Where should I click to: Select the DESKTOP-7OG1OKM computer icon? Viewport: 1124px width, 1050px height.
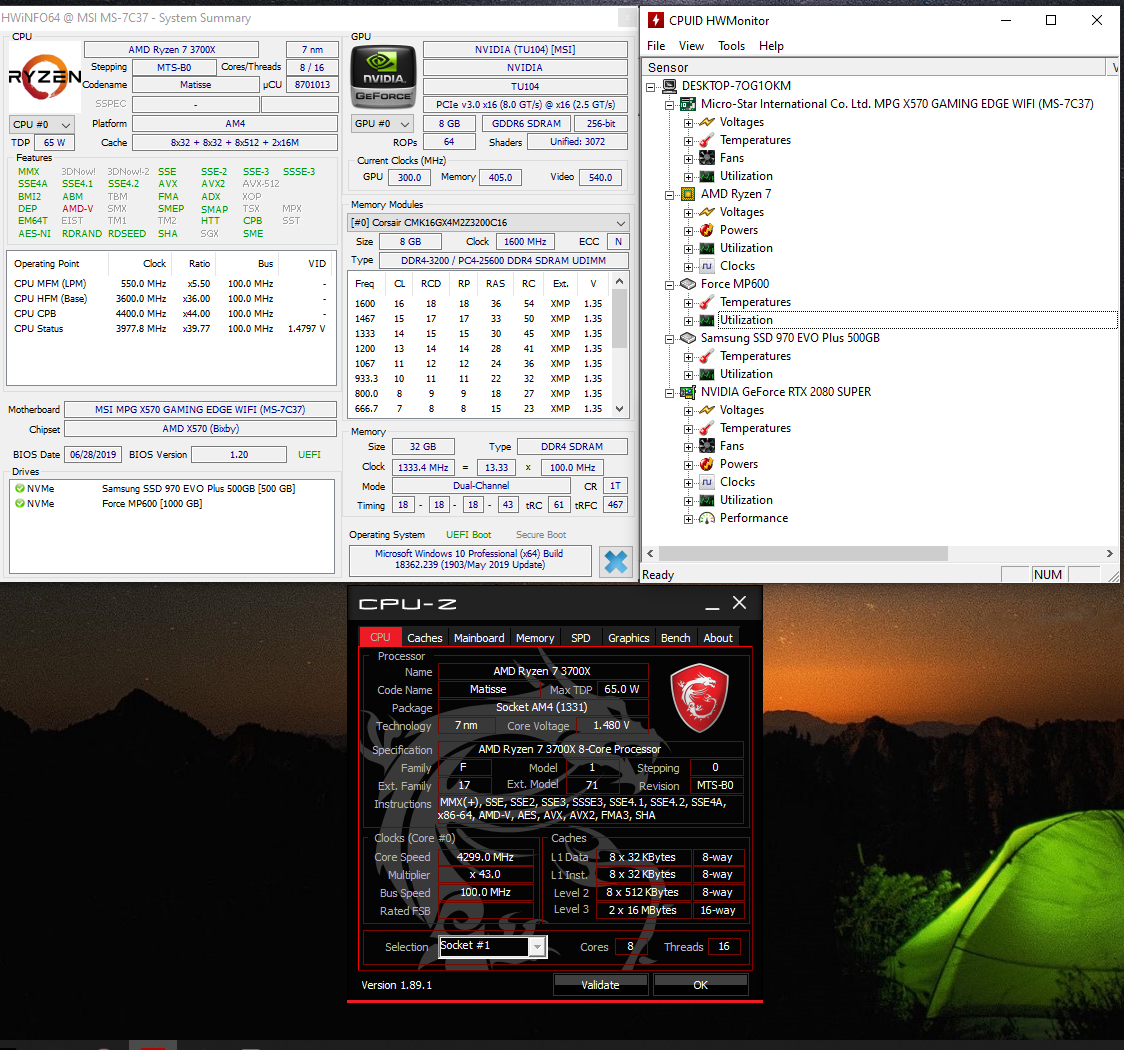coord(670,86)
